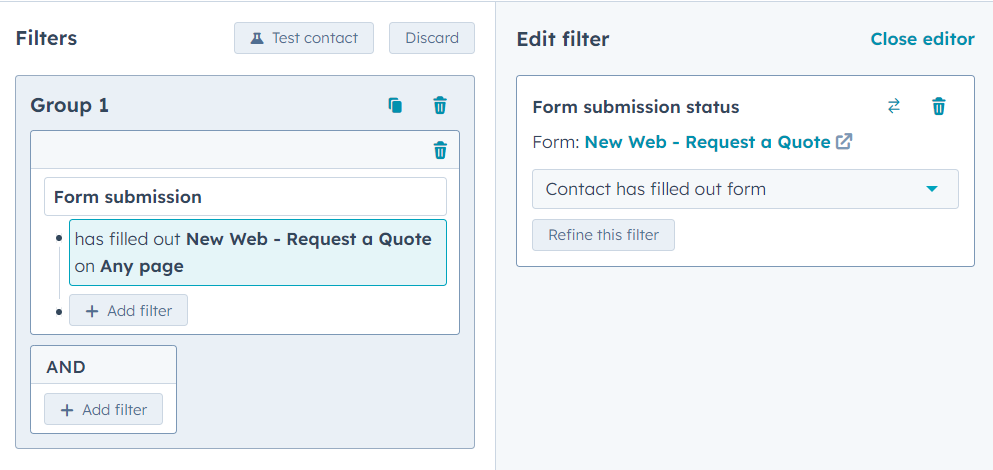Click Close editor link
This screenshot has height=470, width=993.
pyautogui.click(x=923, y=39)
